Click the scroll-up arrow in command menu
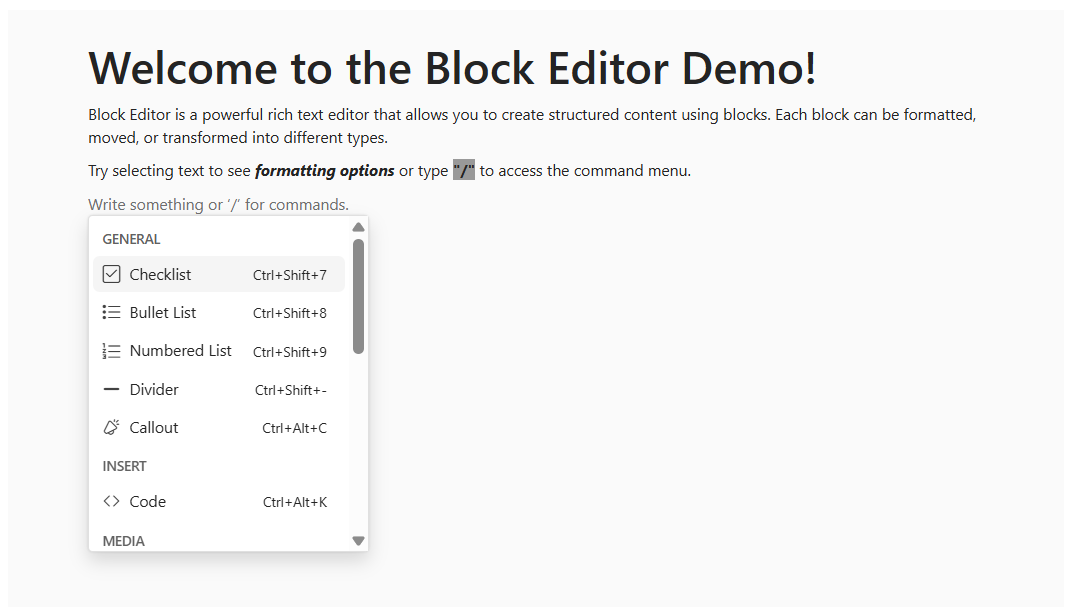Image resolution: width=1072 pixels, height=615 pixels. [x=358, y=226]
